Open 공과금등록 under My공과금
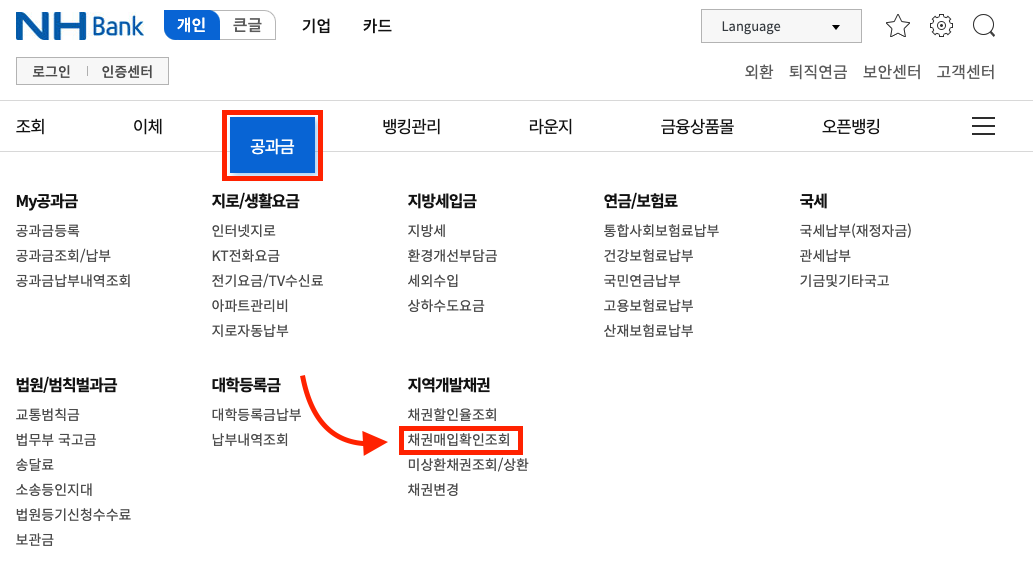 47,231
